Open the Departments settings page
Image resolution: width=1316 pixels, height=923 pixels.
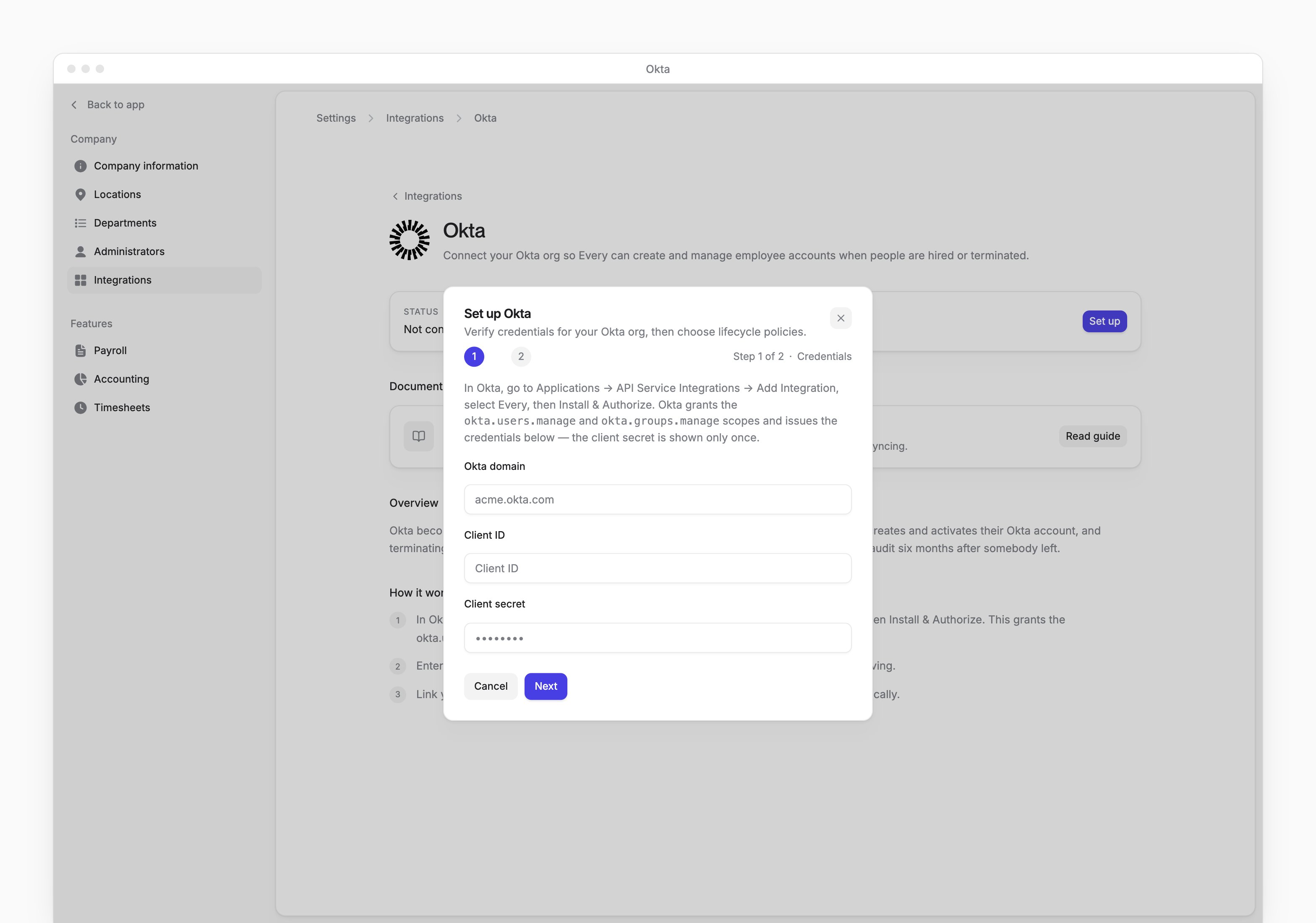click(164, 223)
